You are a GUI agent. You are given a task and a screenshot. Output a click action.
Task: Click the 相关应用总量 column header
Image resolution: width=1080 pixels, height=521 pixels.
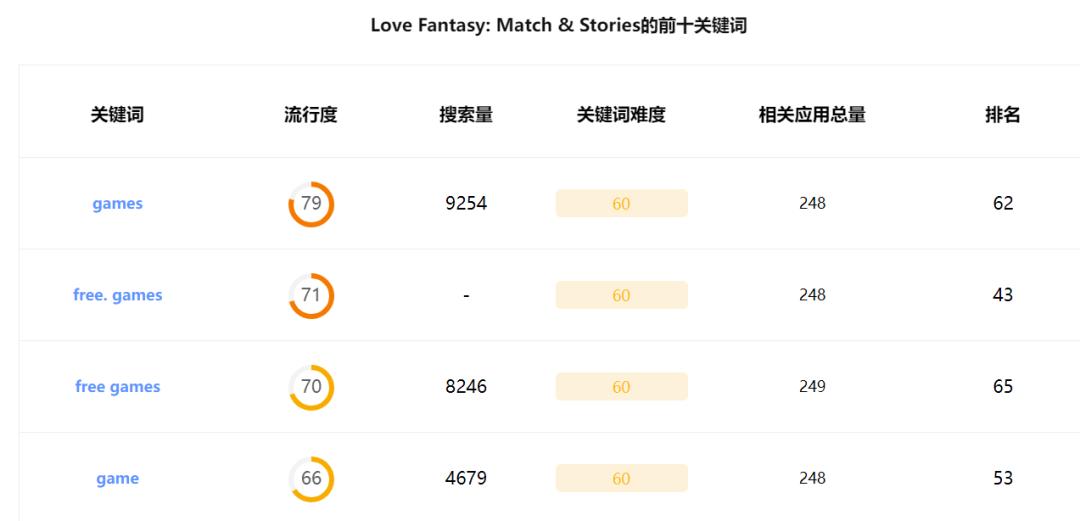(x=812, y=114)
